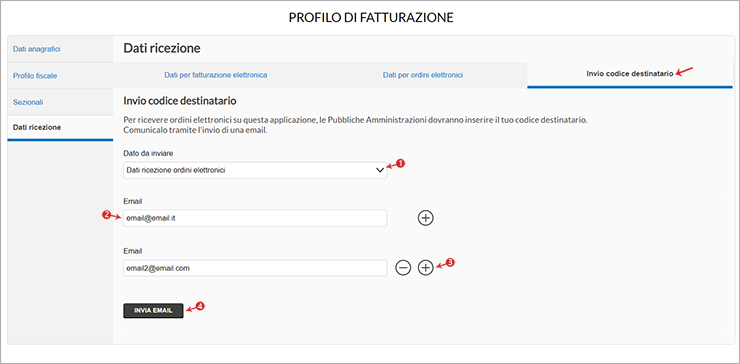
Task: Open the 'Dati ricezione ordini elettronici' combo box
Action: (x=255, y=170)
